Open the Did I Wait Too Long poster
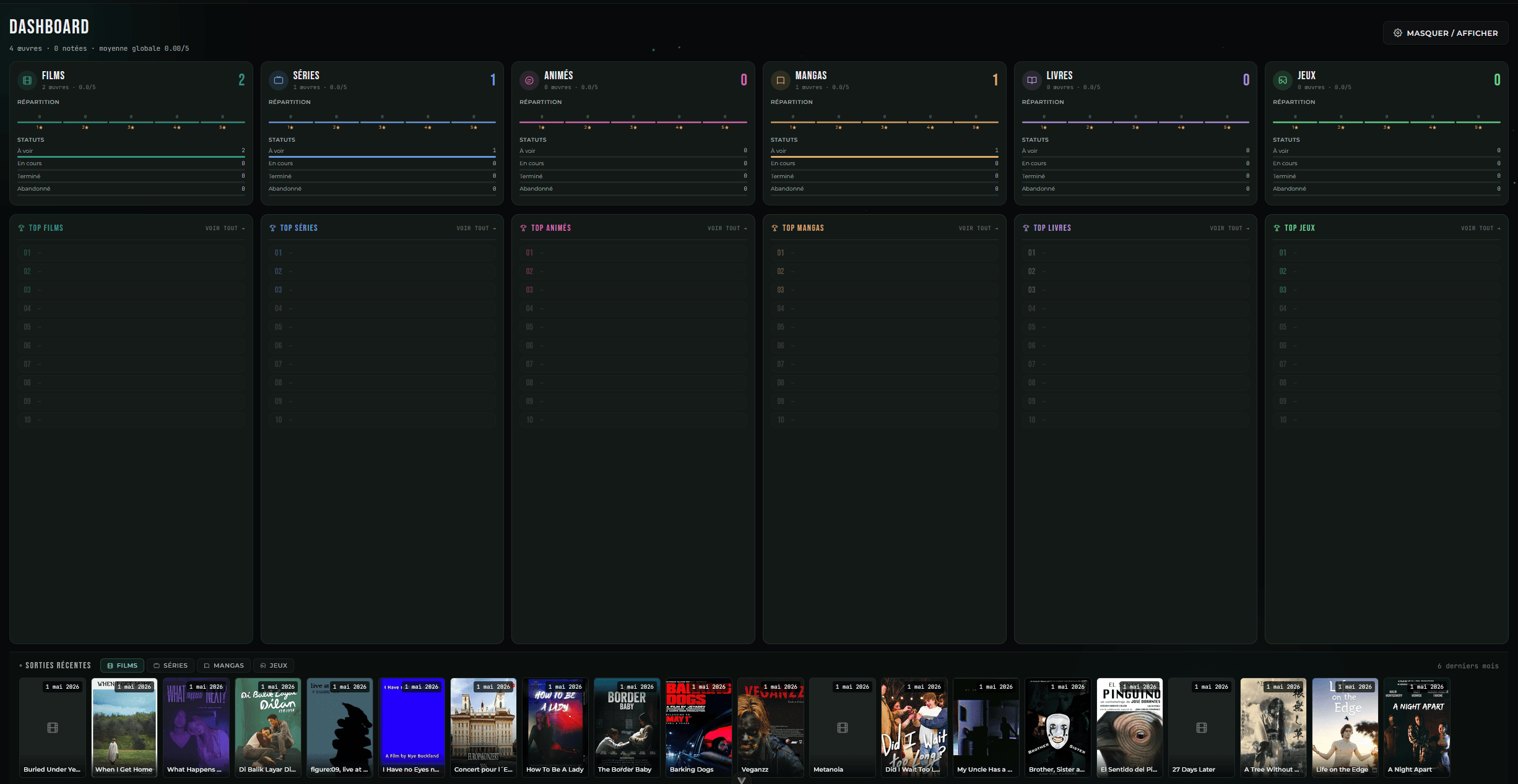 pyautogui.click(x=914, y=728)
